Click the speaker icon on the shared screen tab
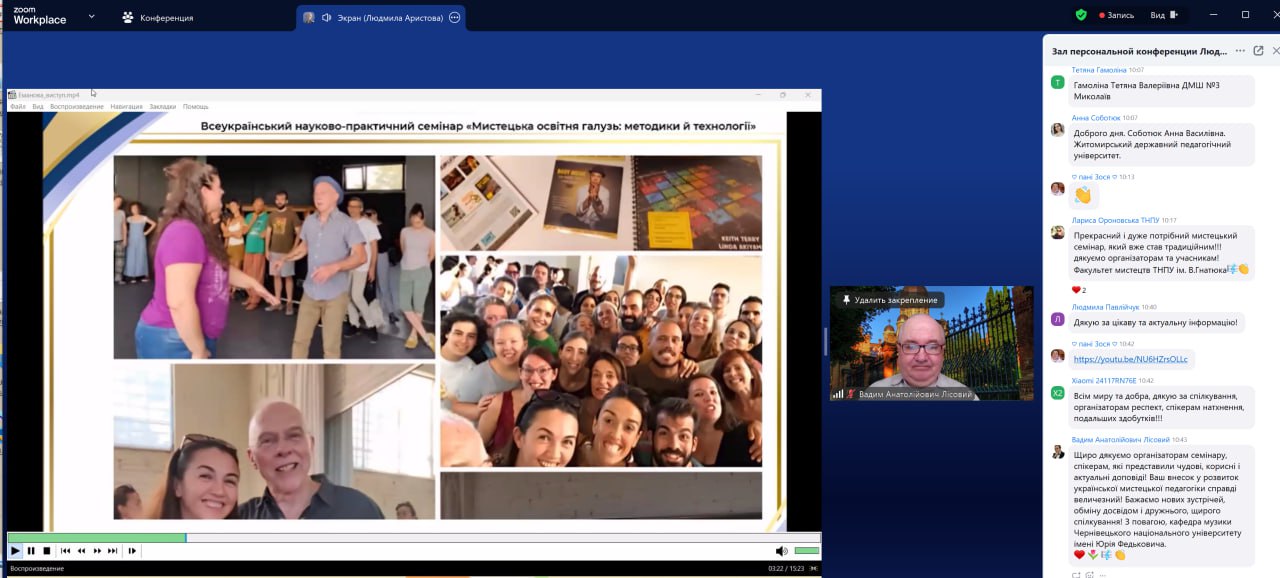This screenshot has width=1280, height=578. [x=326, y=17]
